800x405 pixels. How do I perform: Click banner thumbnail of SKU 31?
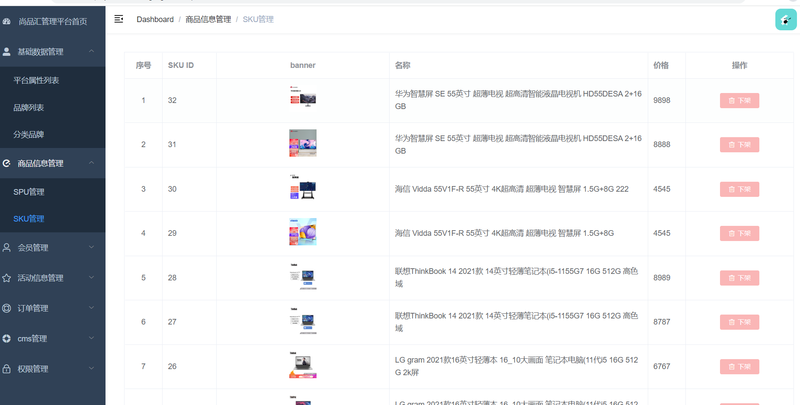click(x=303, y=143)
